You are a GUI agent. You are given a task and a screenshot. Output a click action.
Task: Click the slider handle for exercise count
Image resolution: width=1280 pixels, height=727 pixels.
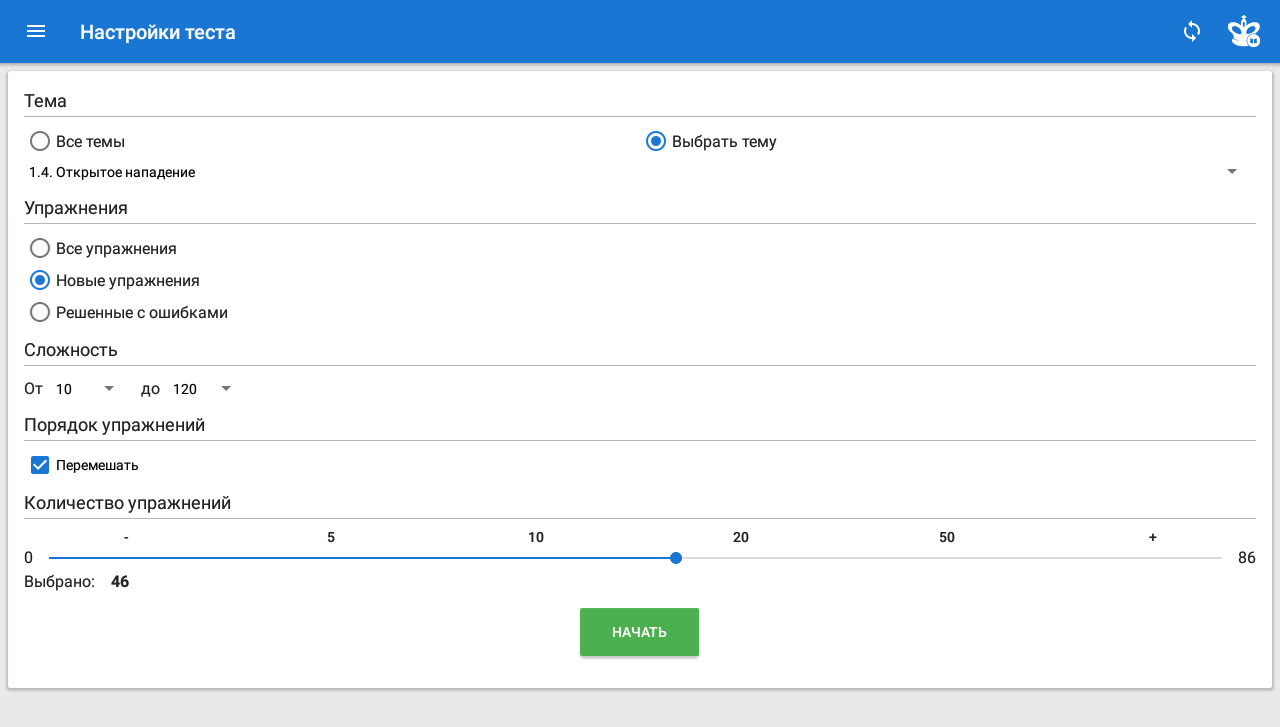click(676, 558)
